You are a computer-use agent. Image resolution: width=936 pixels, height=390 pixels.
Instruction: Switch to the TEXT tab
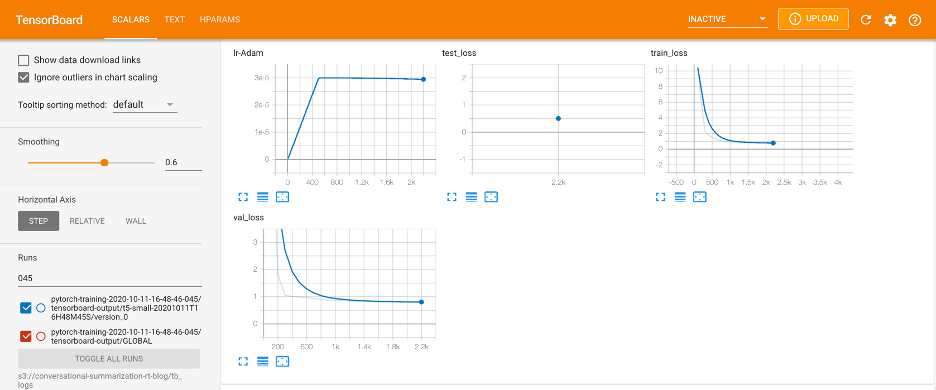pyautogui.click(x=174, y=20)
